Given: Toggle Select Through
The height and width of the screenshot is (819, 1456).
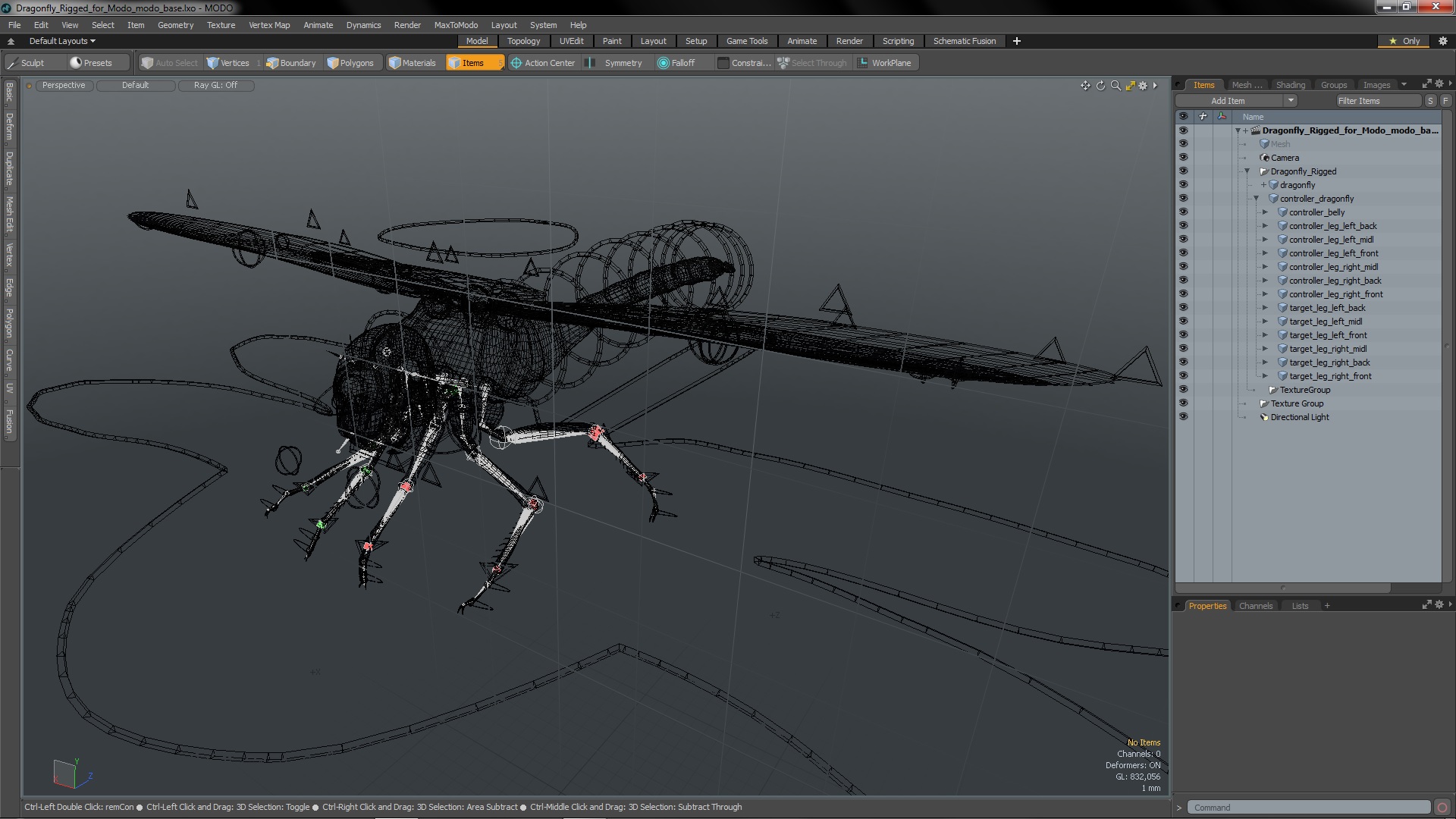Looking at the screenshot, I should [812, 63].
